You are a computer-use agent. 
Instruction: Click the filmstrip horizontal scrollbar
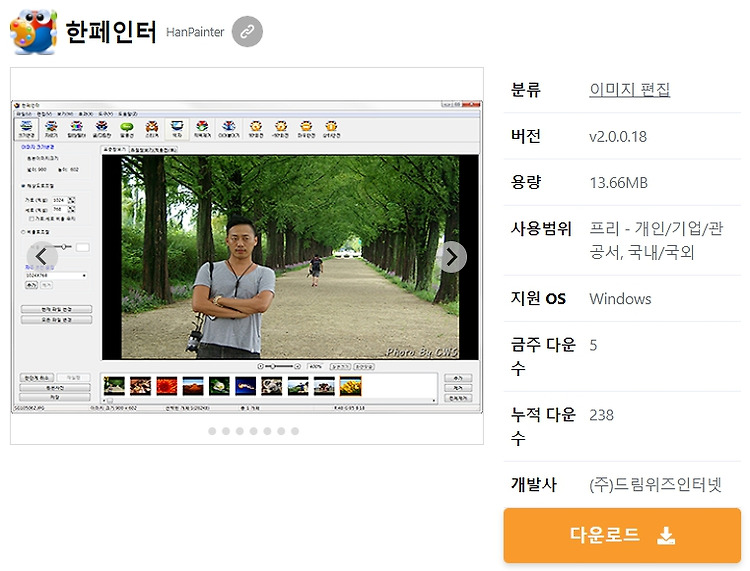point(268,400)
